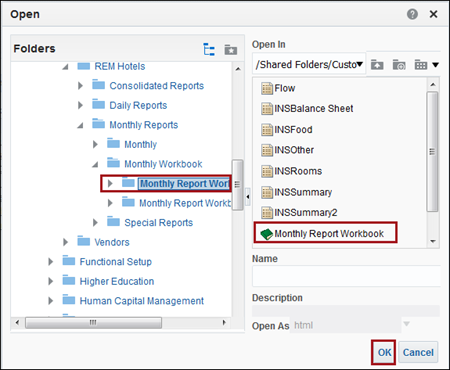Click the report icon beside INSFood
The image size is (450, 370).
pyautogui.click(x=267, y=130)
